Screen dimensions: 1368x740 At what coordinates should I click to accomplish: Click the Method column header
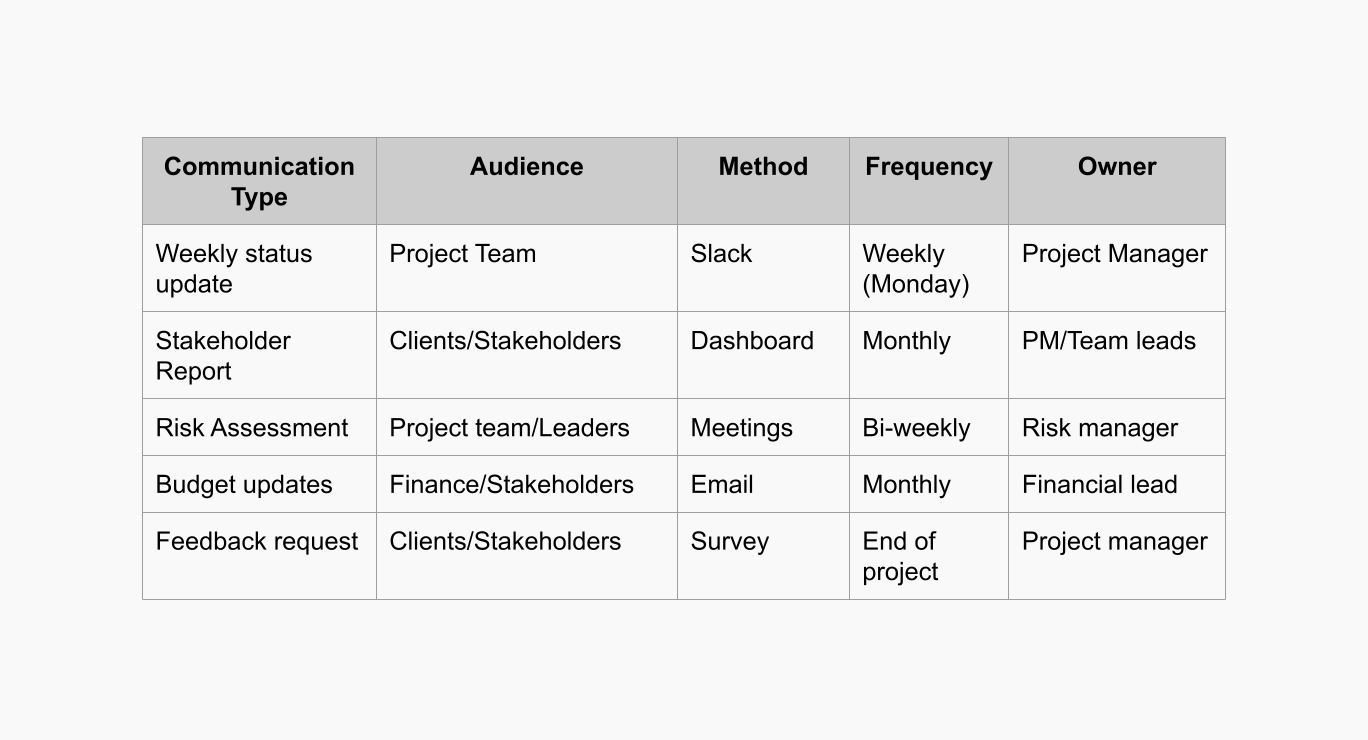[x=763, y=167]
